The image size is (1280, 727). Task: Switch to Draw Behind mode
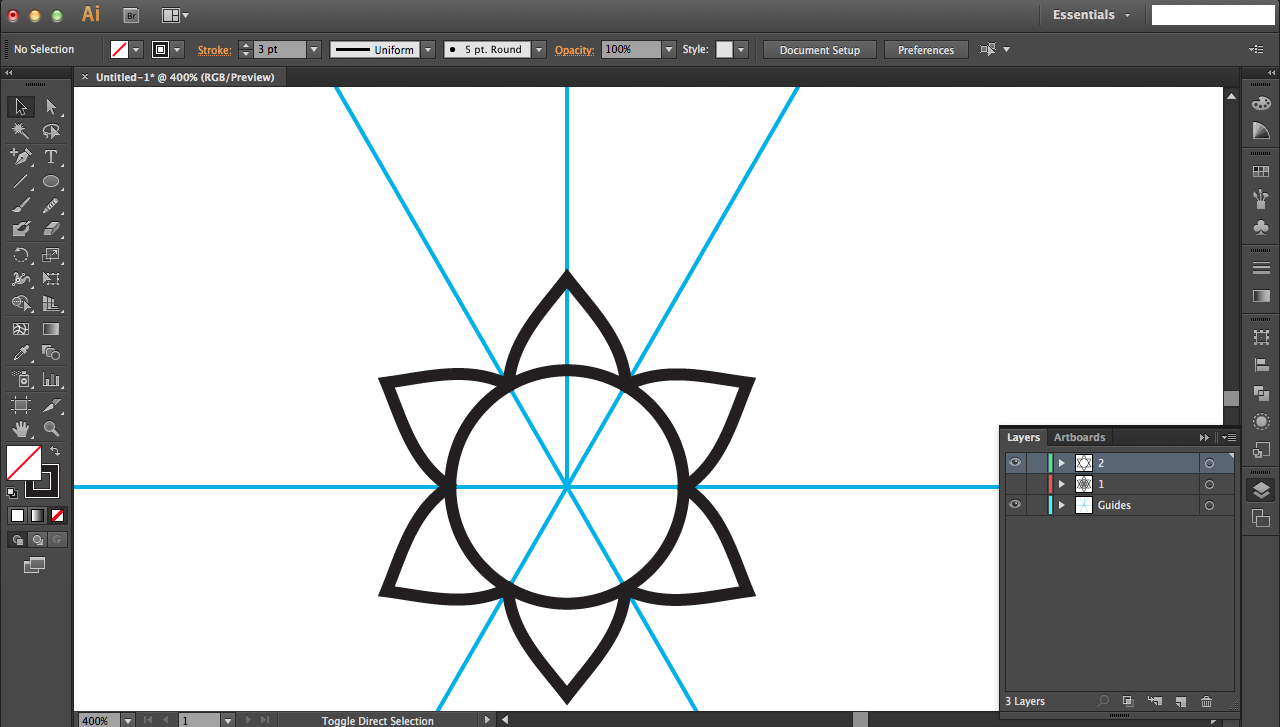point(38,540)
